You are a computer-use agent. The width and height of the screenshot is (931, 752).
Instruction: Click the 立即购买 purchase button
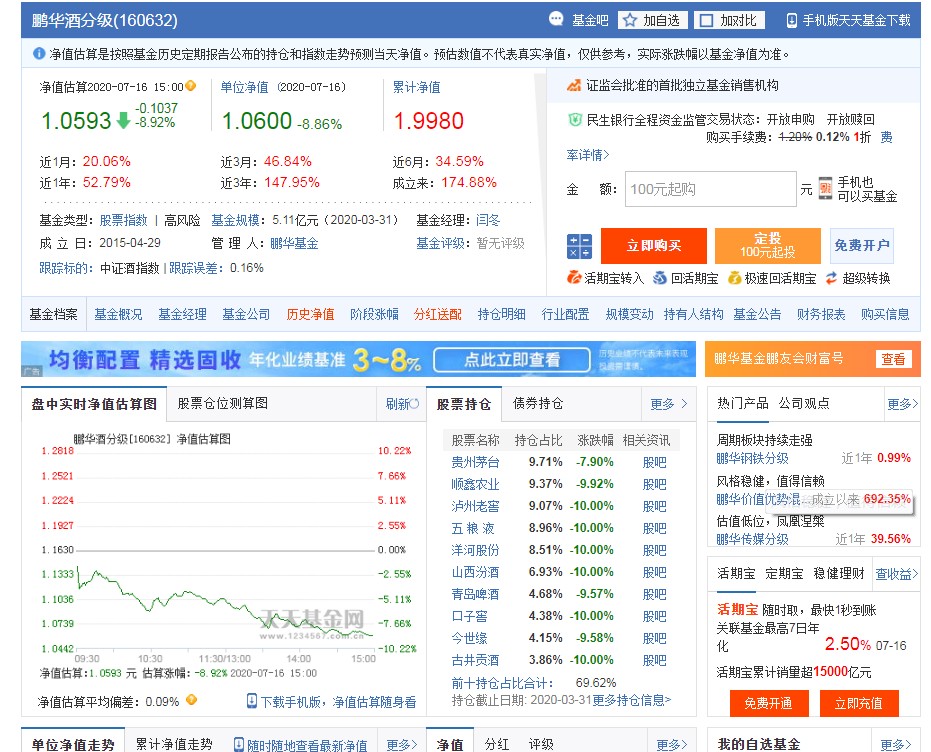653,245
